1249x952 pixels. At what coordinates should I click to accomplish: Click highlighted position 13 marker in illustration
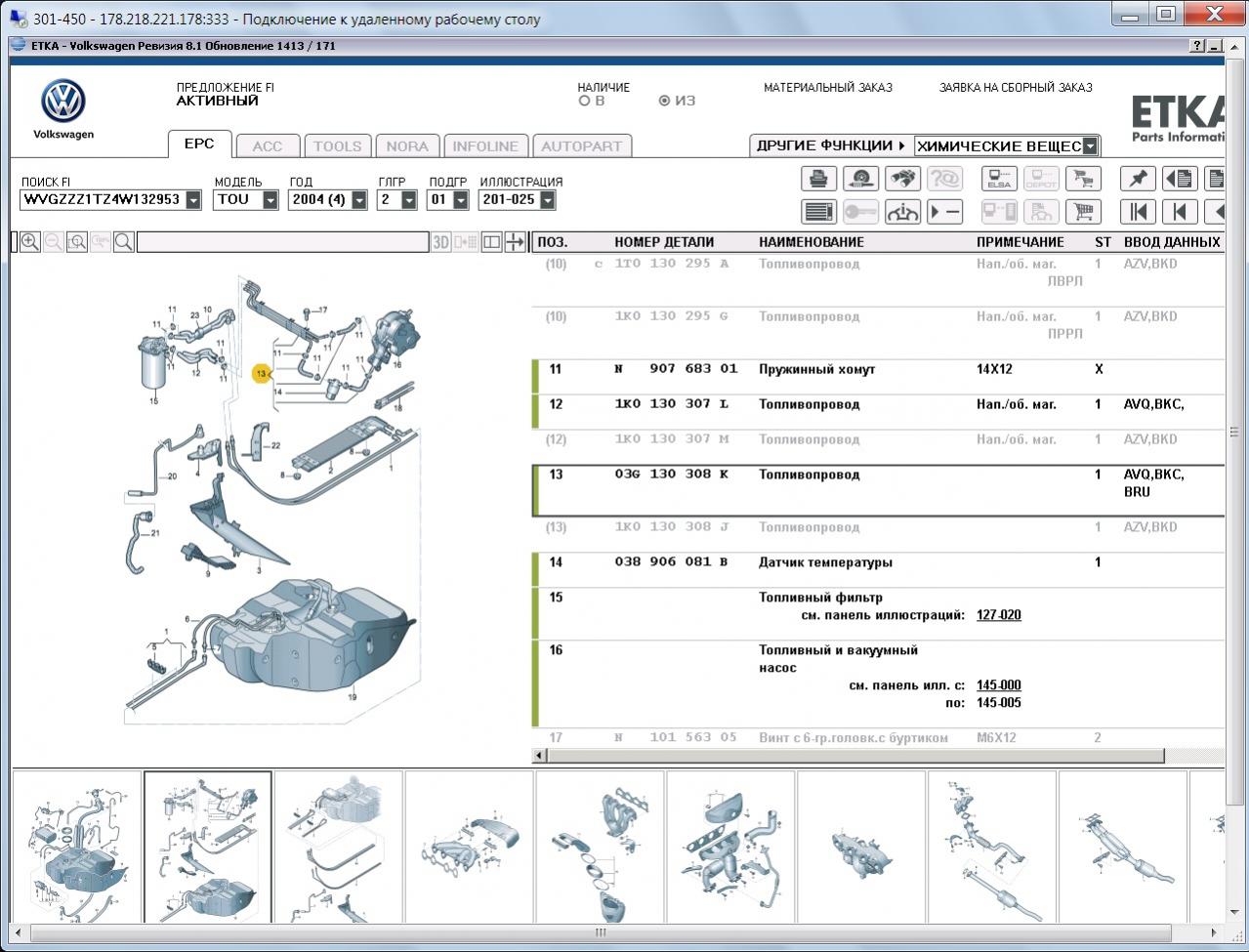point(261,373)
